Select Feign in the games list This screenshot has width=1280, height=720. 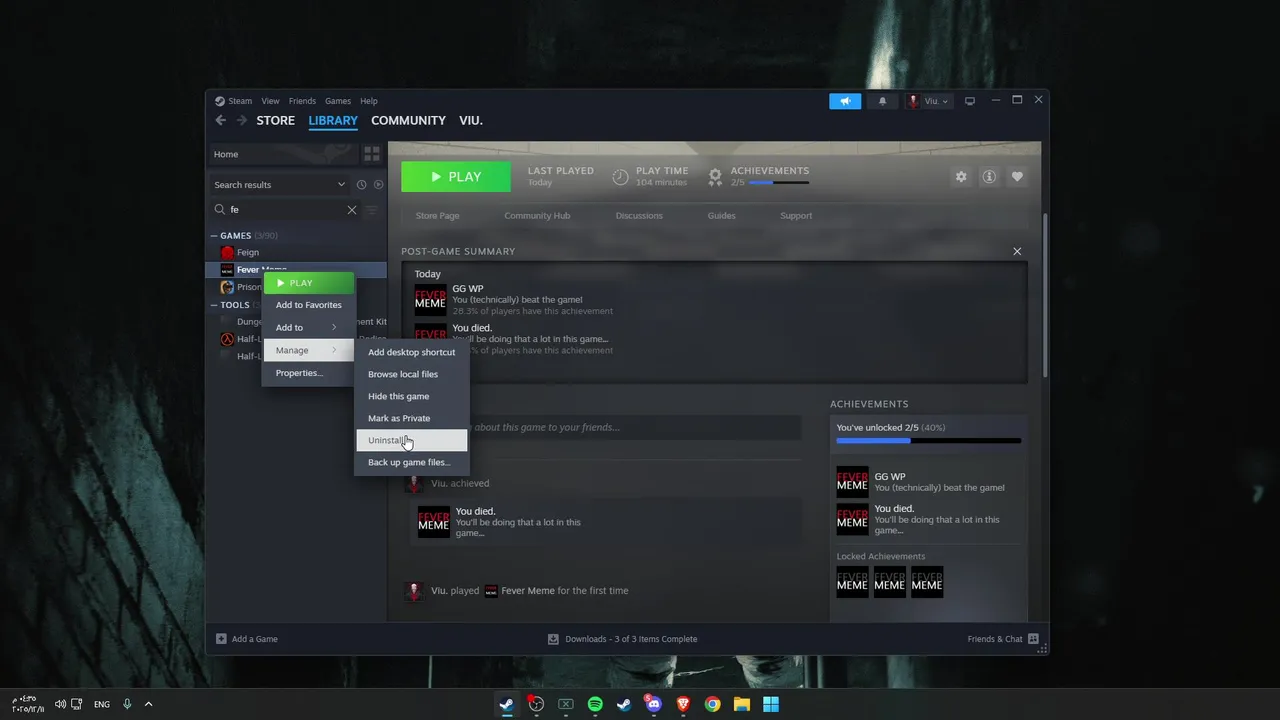pyautogui.click(x=296, y=252)
